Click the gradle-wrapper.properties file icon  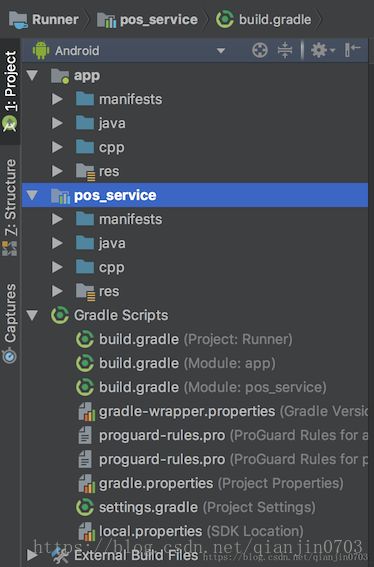(x=86, y=412)
